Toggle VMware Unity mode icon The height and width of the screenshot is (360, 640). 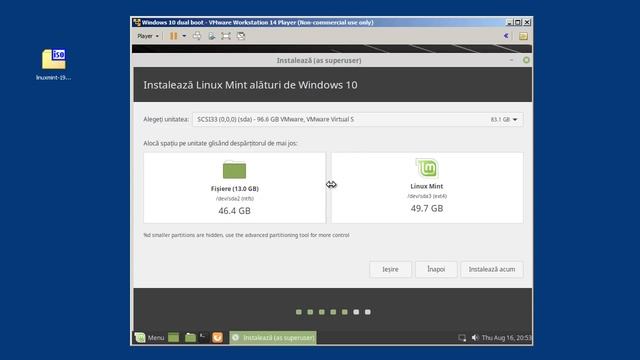[241, 36]
